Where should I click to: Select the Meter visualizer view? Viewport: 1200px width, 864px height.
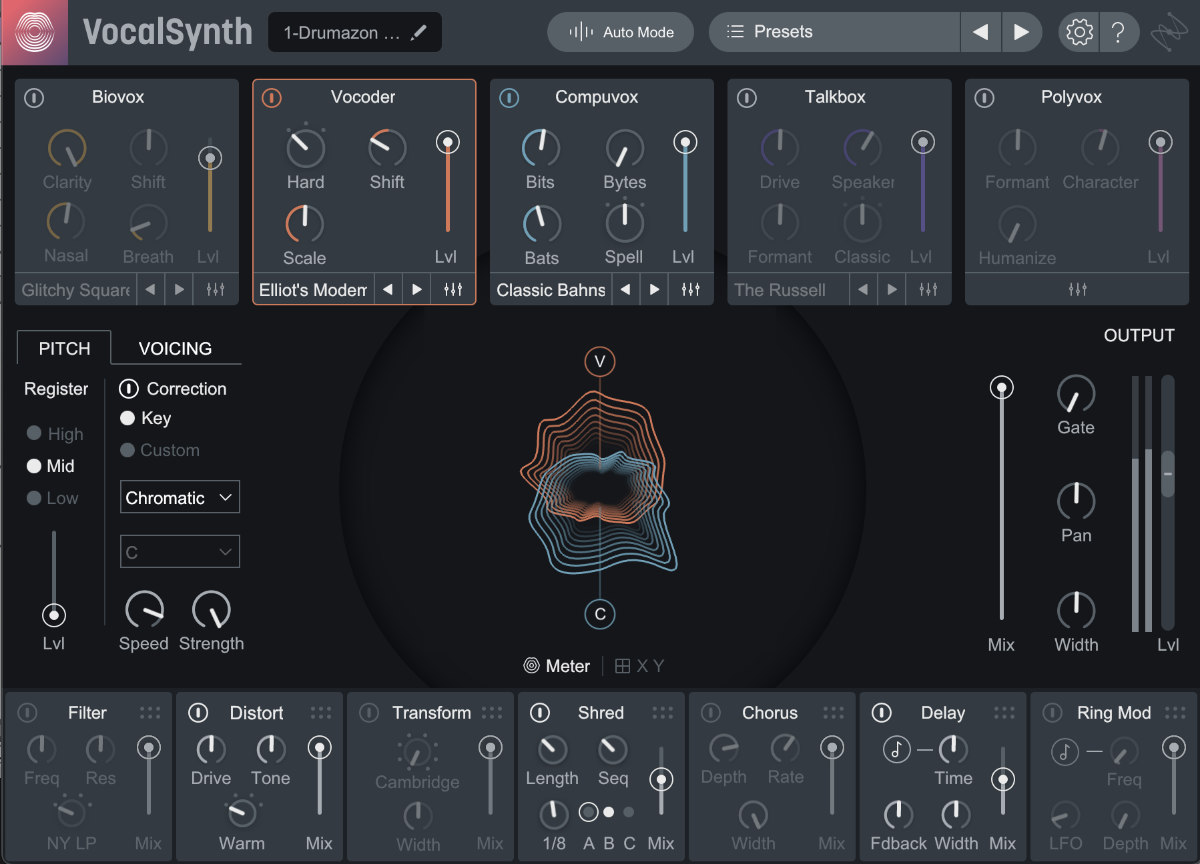(557, 666)
